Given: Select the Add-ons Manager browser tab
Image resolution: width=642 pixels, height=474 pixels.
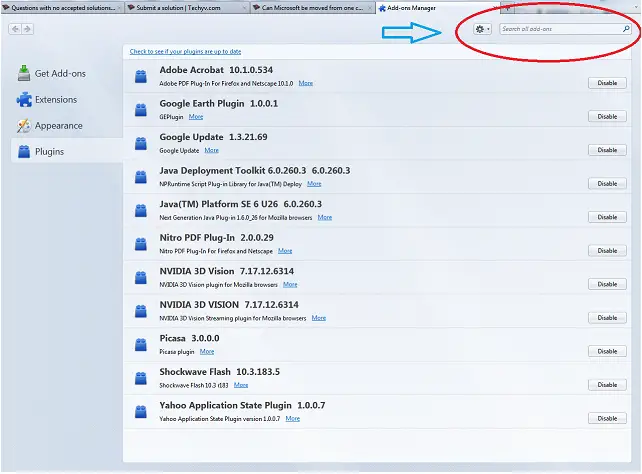Looking at the screenshot, I should pyautogui.click(x=437, y=8).
